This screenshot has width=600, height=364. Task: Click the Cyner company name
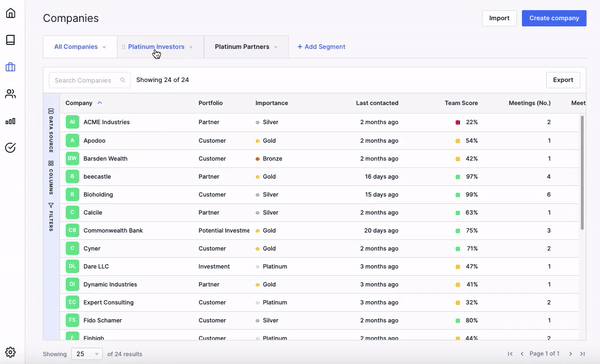pos(92,248)
